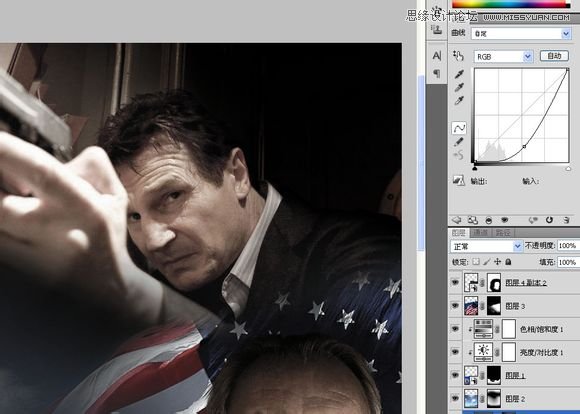Click the delete adjustment trash icon
The width and height of the screenshot is (580, 414).
pyautogui.click(x=566, y=220)
